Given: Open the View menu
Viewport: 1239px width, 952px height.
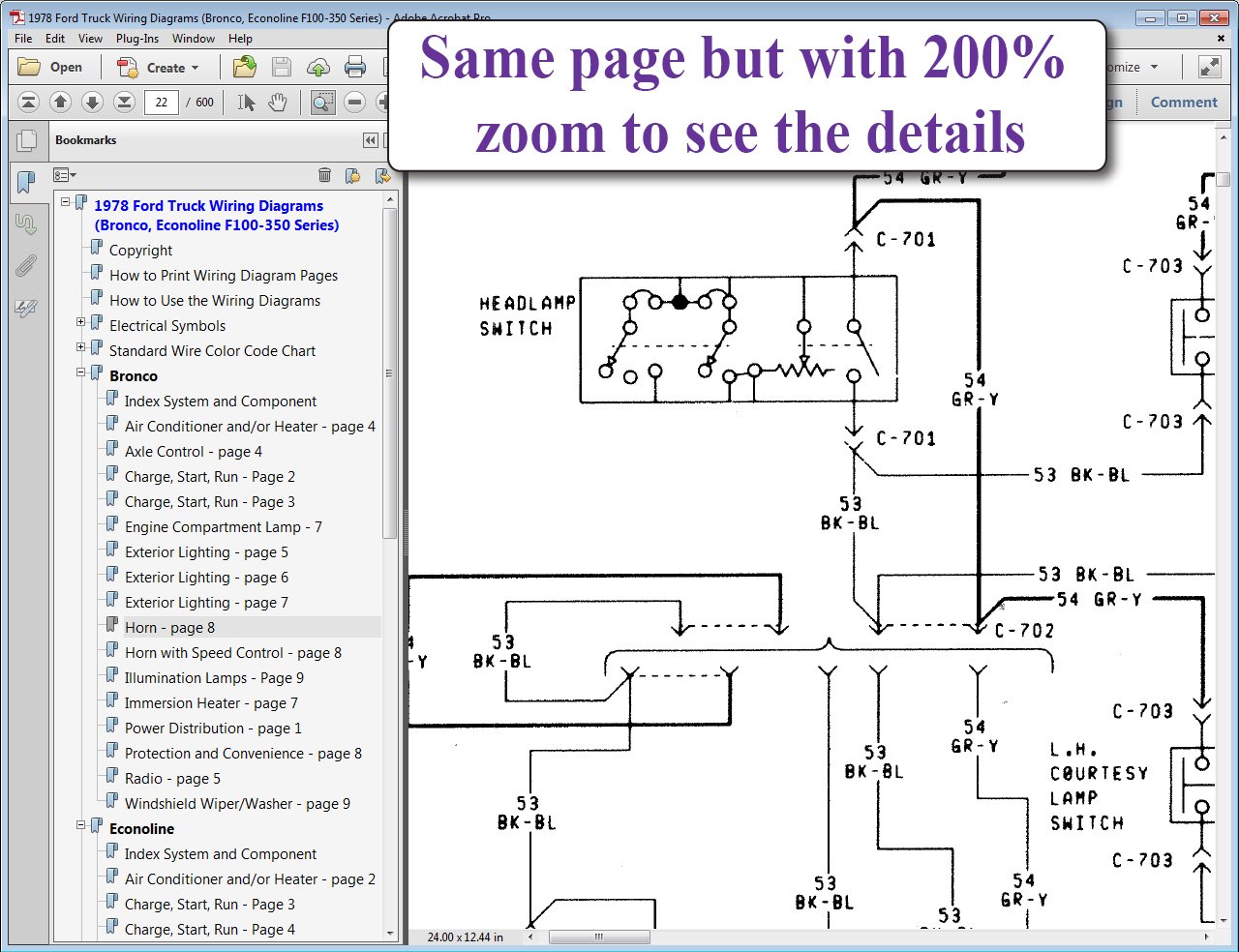Looking at the screenshot, I should point(90,39).
